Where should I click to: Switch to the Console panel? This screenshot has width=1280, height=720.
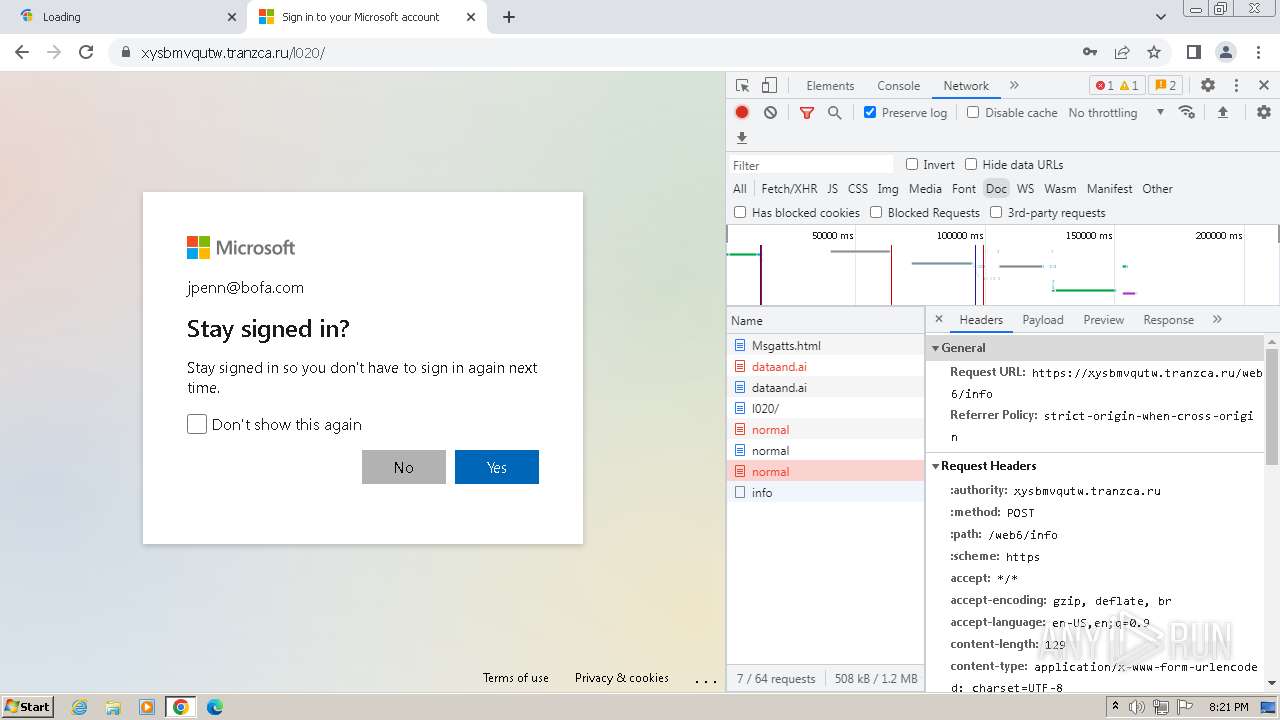coord(898,86)
